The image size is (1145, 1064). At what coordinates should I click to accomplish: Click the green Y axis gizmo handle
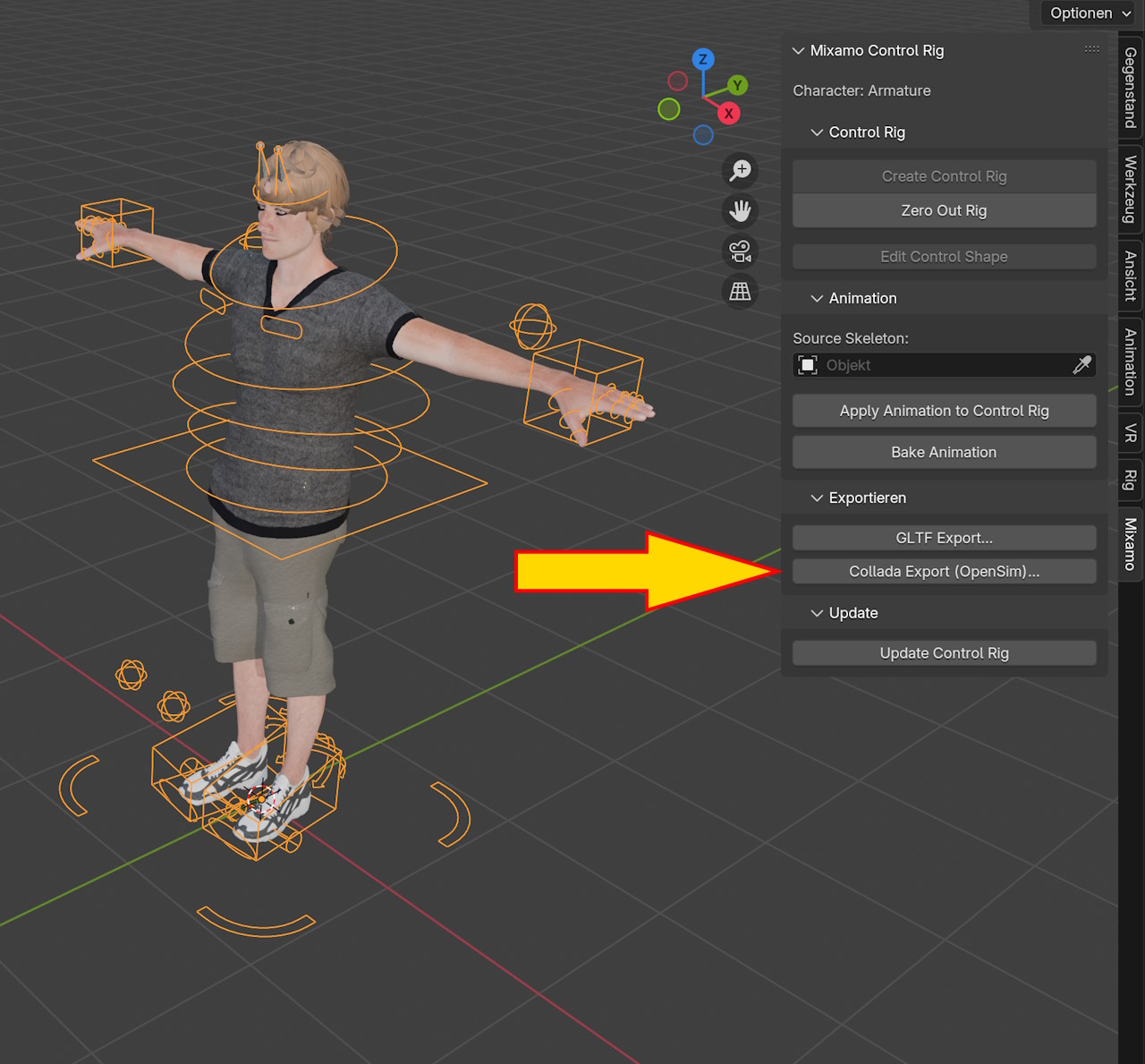(737, 85)
